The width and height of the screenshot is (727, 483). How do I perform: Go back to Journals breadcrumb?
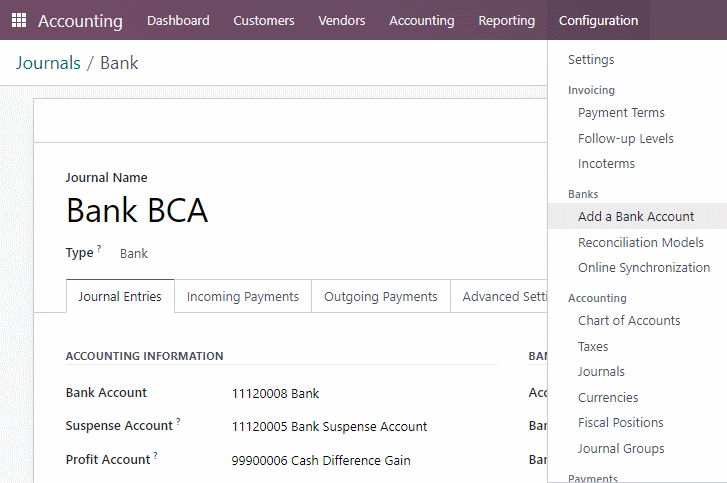point(48,63)
